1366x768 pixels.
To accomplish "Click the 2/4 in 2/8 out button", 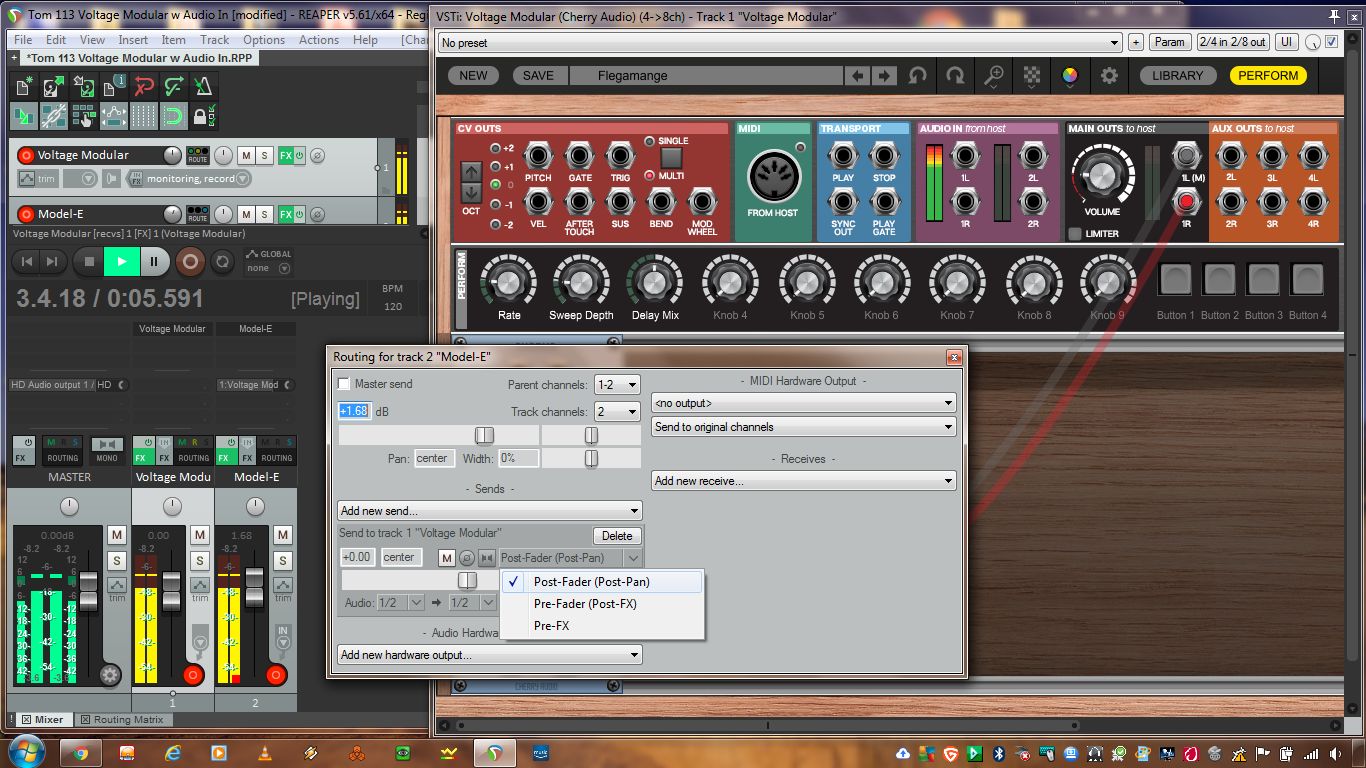I will click(x=1233, y=42).
